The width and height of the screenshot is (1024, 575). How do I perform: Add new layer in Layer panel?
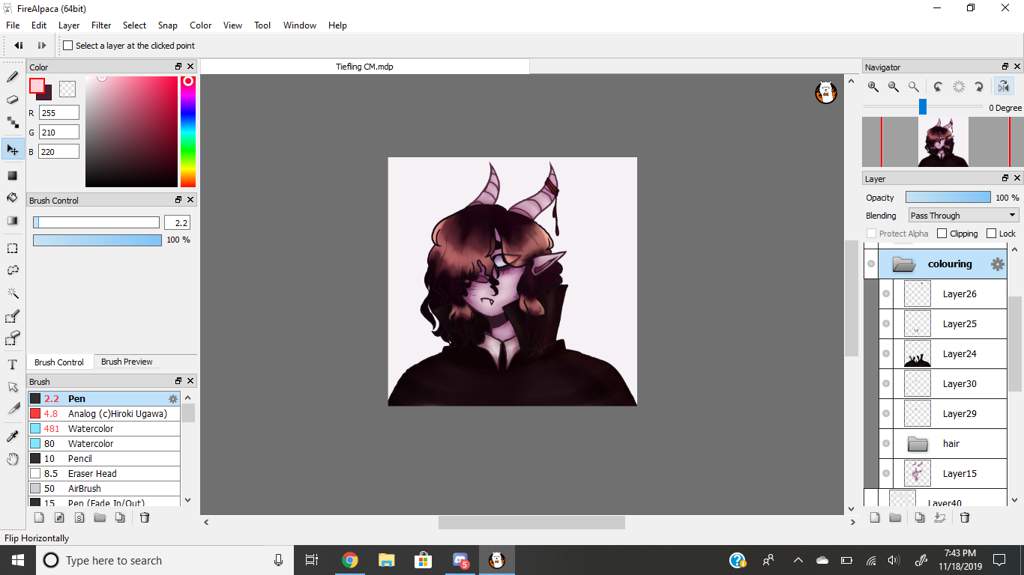click(x=874, y=518)
